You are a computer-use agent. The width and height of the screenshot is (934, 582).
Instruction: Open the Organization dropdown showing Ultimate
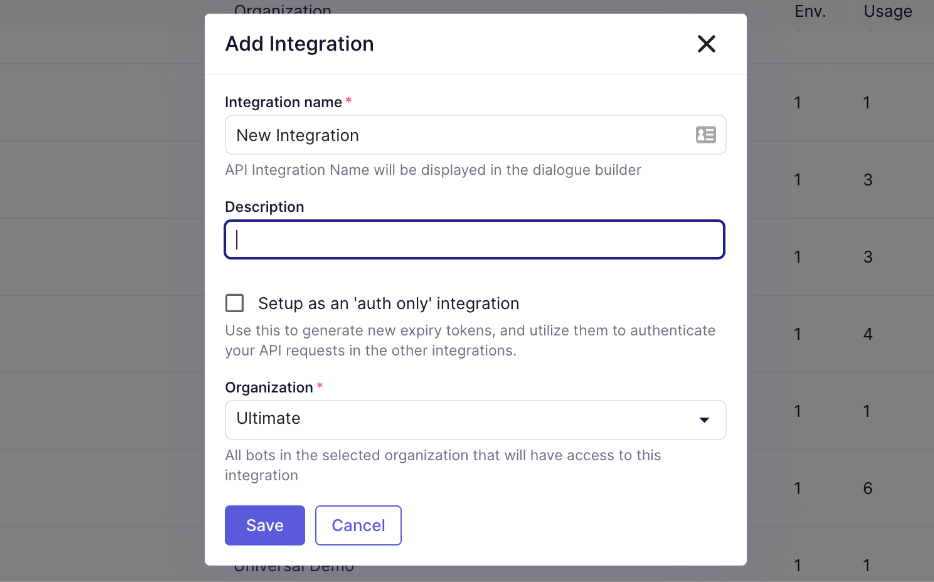475,420
